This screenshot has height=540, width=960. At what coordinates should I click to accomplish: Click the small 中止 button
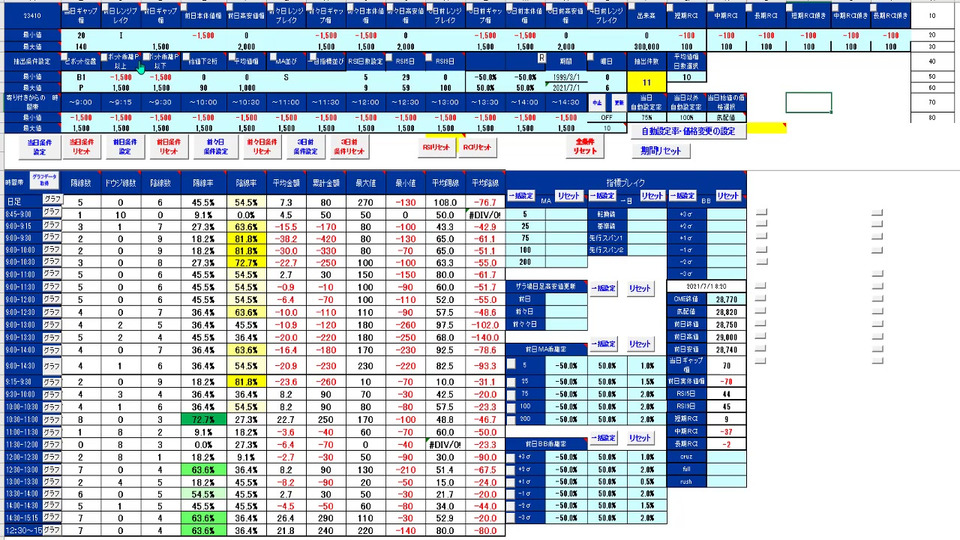(597, 103)
